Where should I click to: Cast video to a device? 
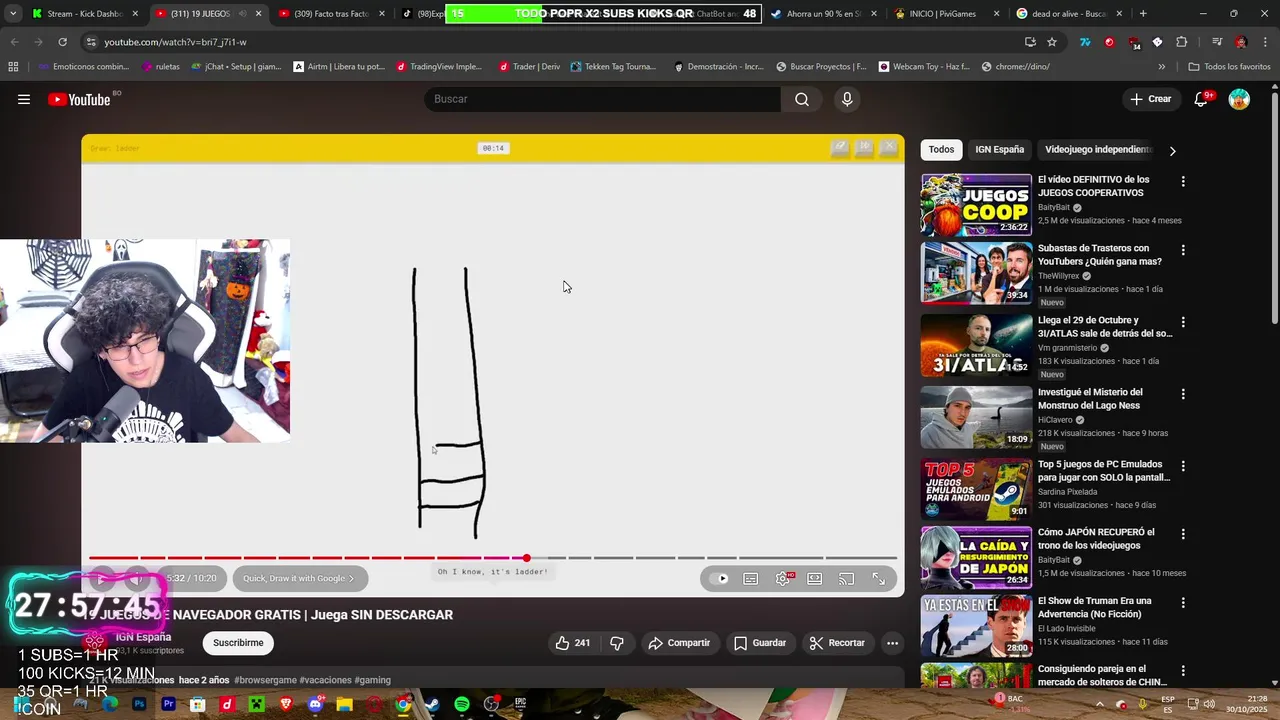click(x=847, y=578)
